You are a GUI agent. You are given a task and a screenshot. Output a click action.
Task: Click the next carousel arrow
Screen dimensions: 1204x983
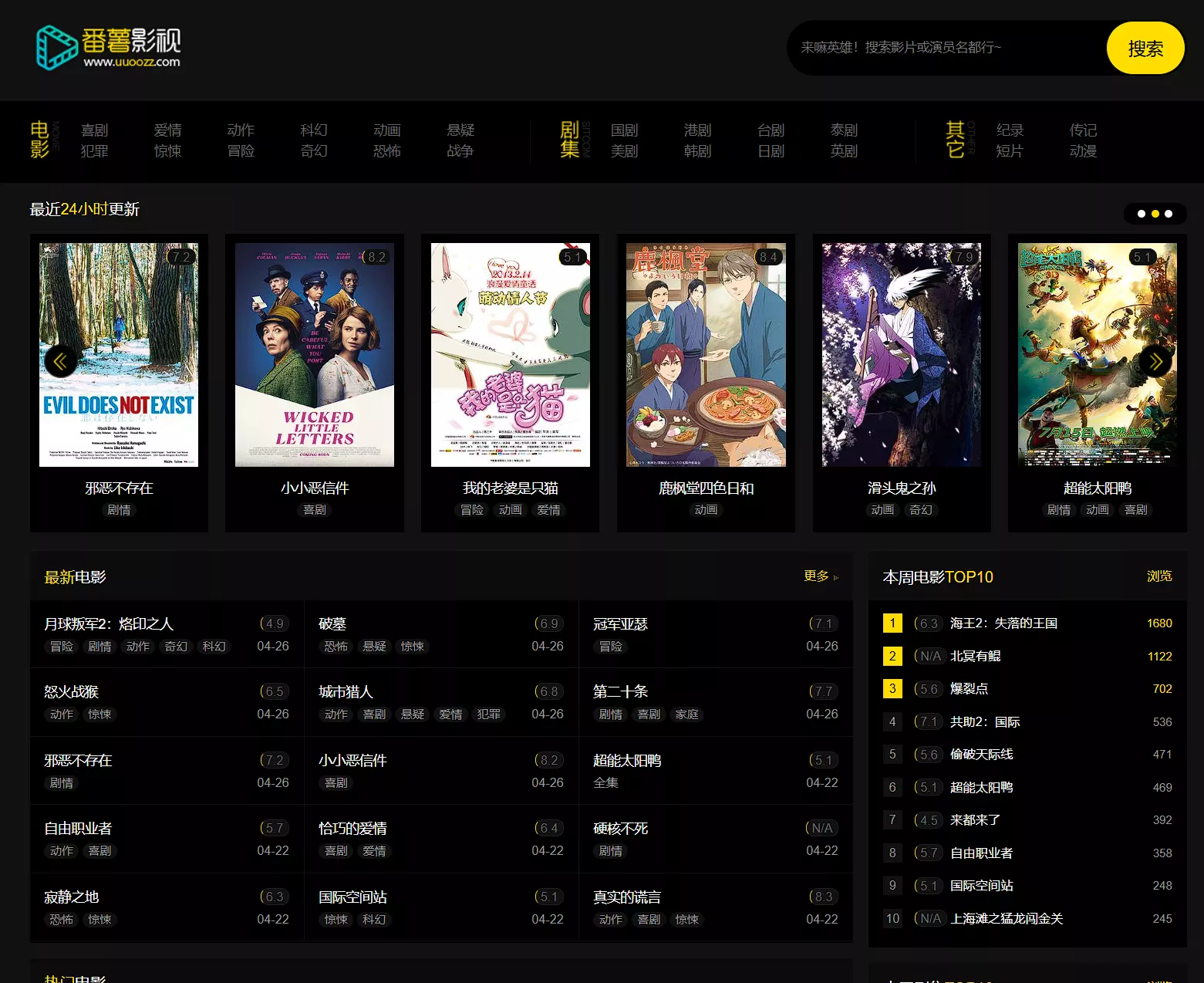(x=1155, y=361)
